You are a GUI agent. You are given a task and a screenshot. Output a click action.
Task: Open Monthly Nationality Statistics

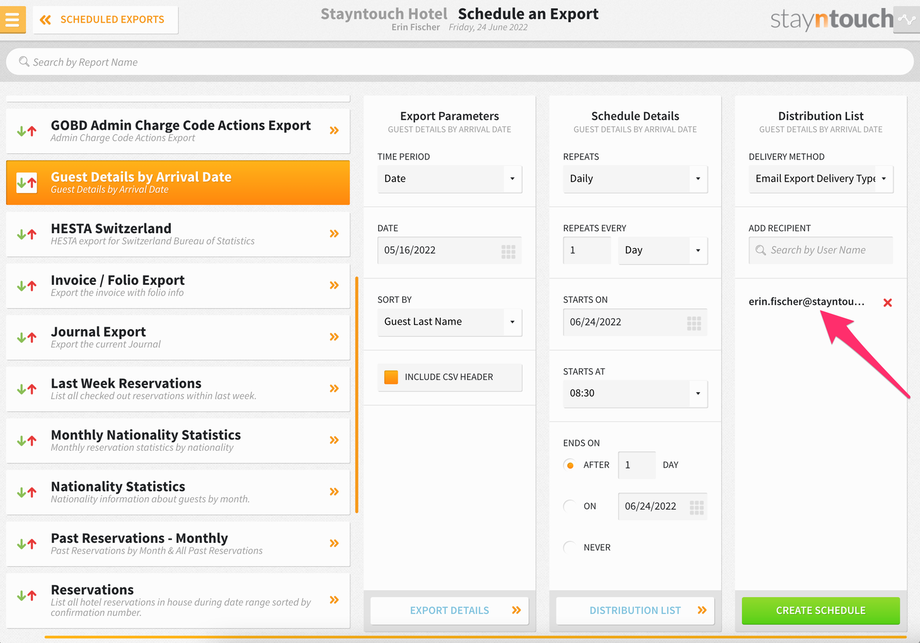[178, 441]
